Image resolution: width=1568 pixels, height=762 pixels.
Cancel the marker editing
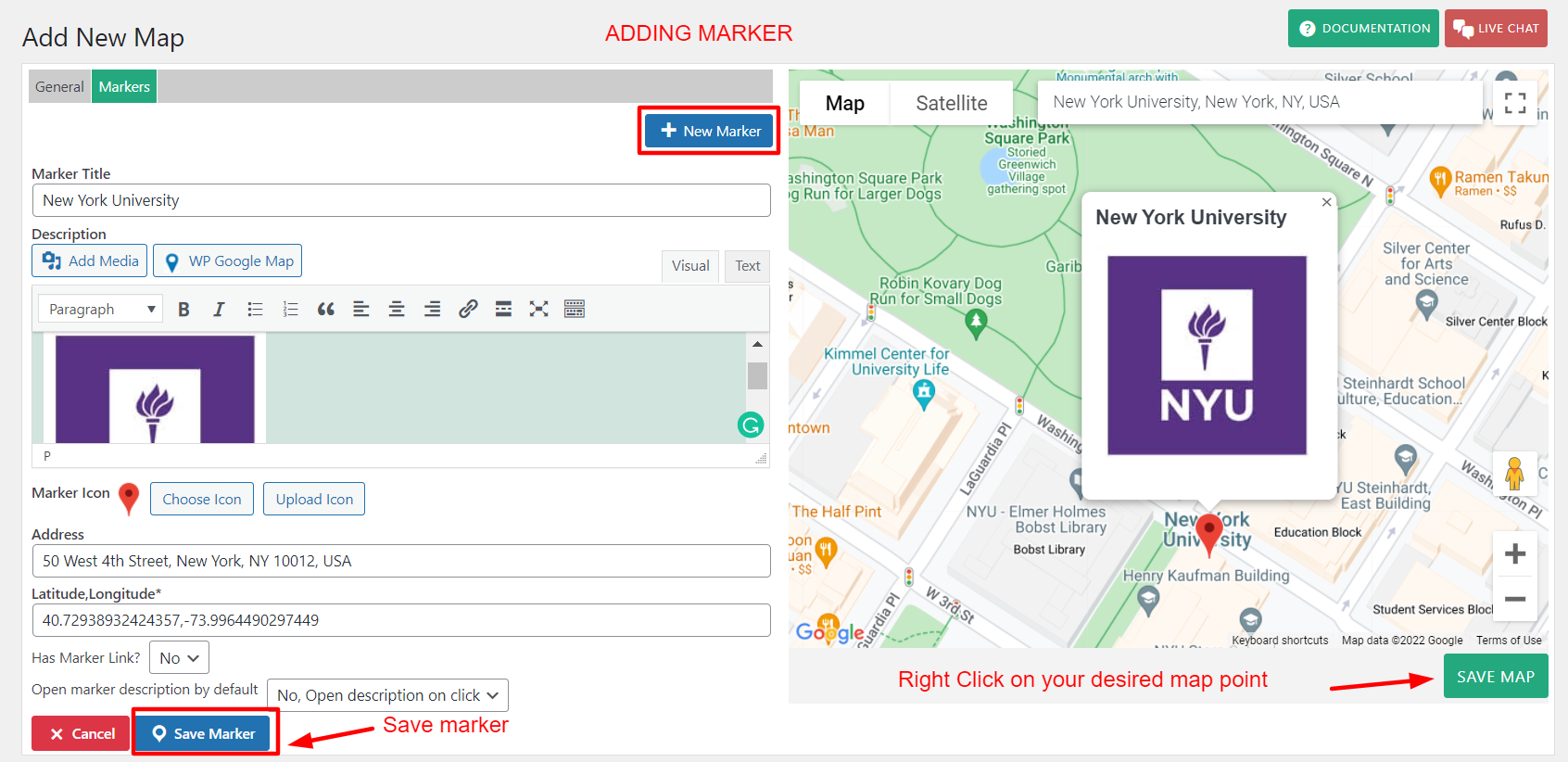pos(81,733)
